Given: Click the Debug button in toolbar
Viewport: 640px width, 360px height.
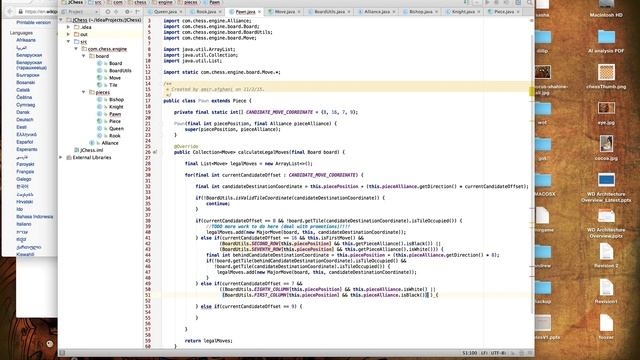Looking at the screenshot, I should coord(496,2).
